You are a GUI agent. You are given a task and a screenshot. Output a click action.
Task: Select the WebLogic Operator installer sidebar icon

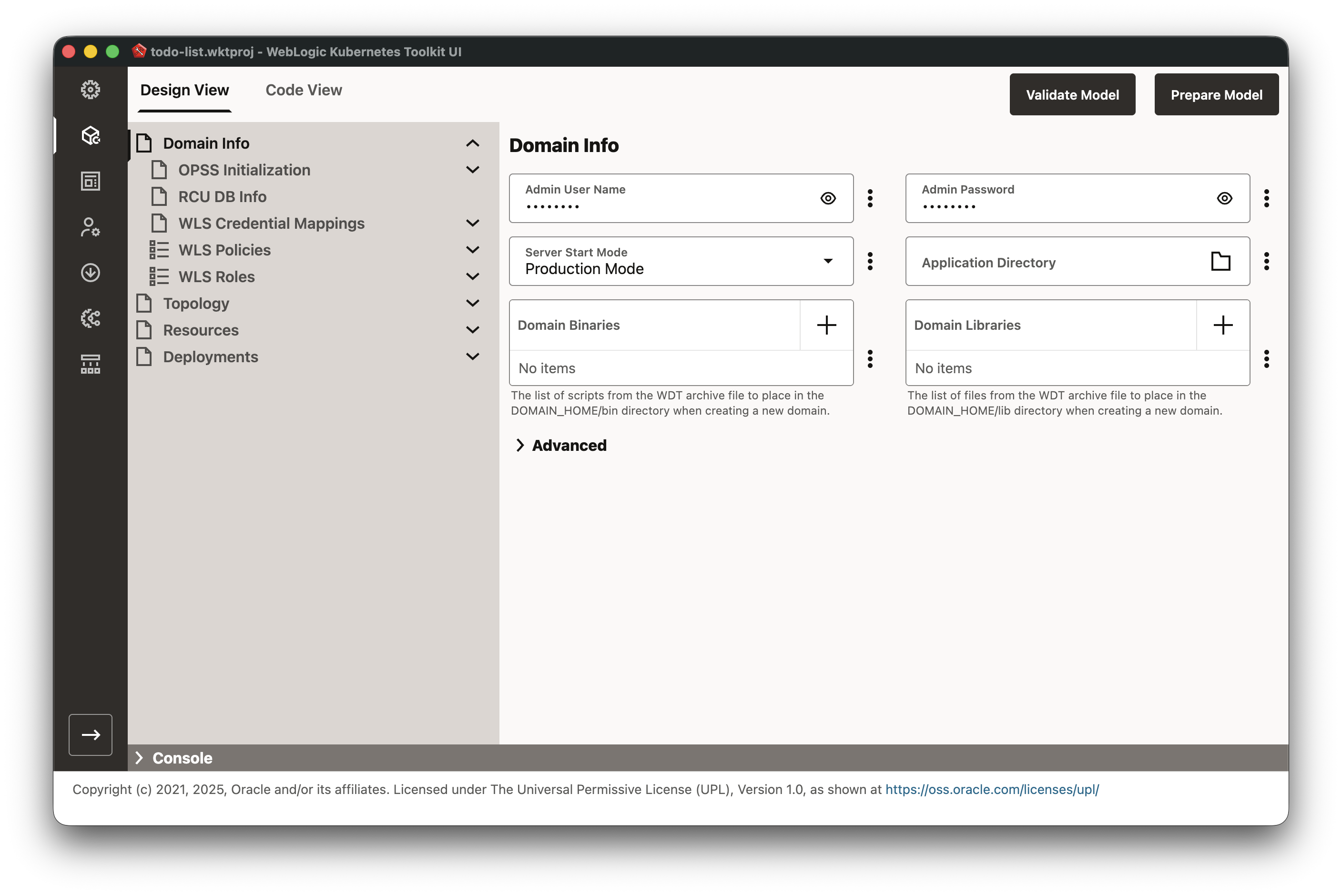point(90,273)
